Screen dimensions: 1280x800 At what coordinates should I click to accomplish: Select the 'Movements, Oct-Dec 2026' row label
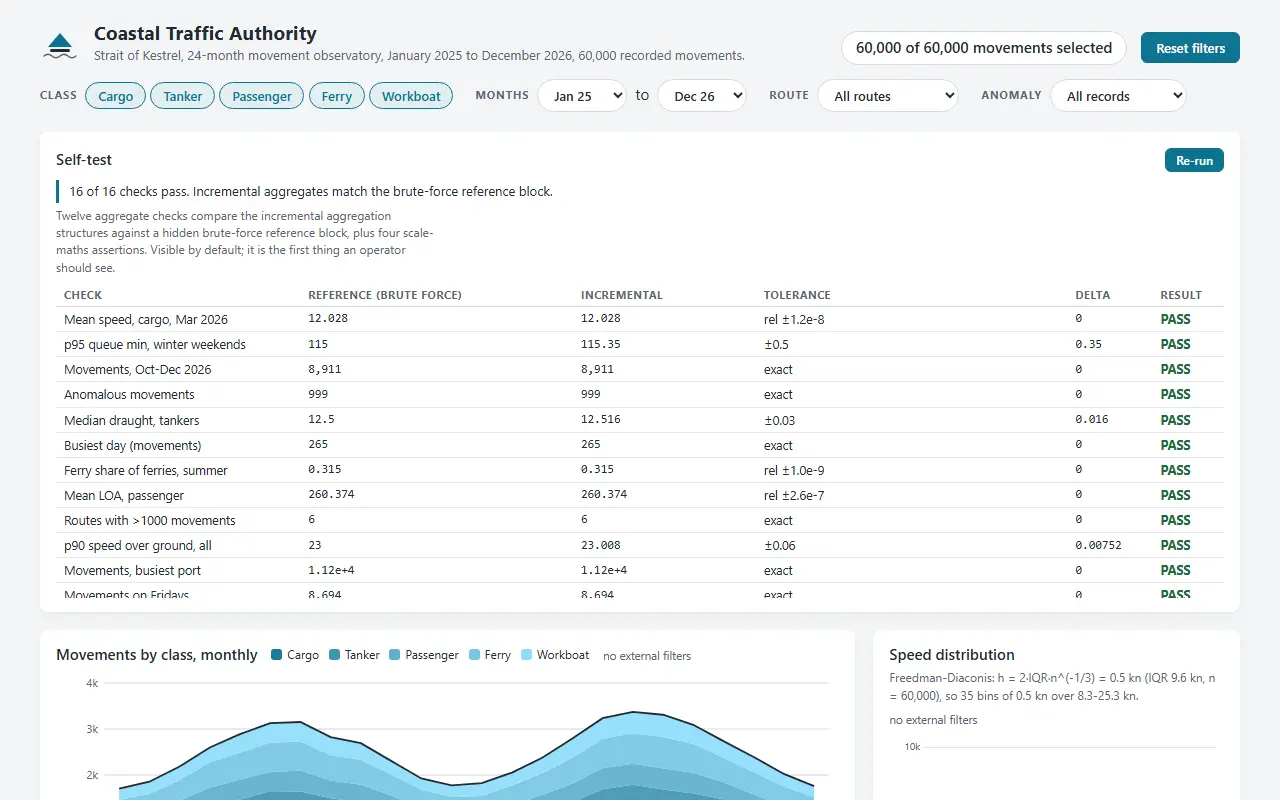pos(138,370)
